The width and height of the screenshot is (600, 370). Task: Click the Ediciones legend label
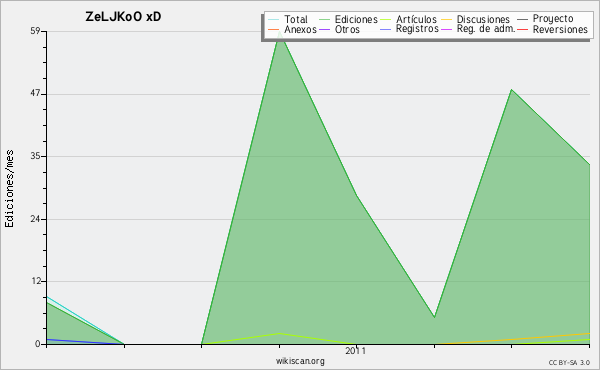point(356,19)
